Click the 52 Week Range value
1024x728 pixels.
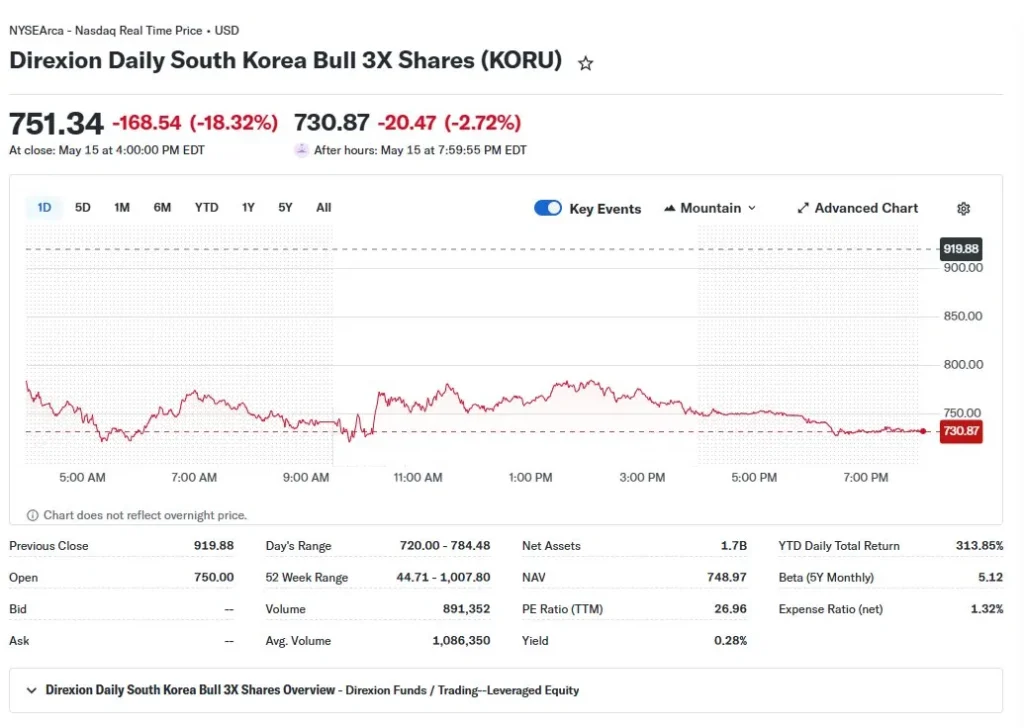pos(443,577)
